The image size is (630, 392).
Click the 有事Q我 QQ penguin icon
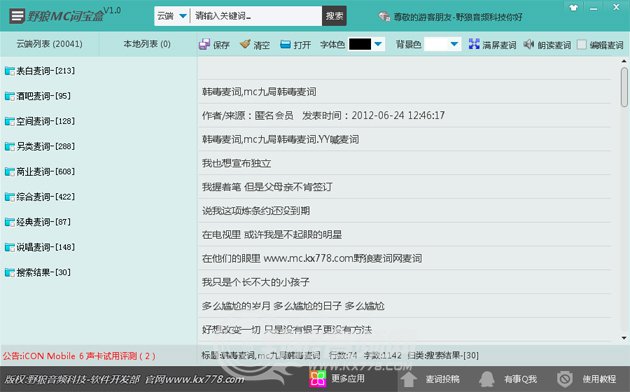487,379
